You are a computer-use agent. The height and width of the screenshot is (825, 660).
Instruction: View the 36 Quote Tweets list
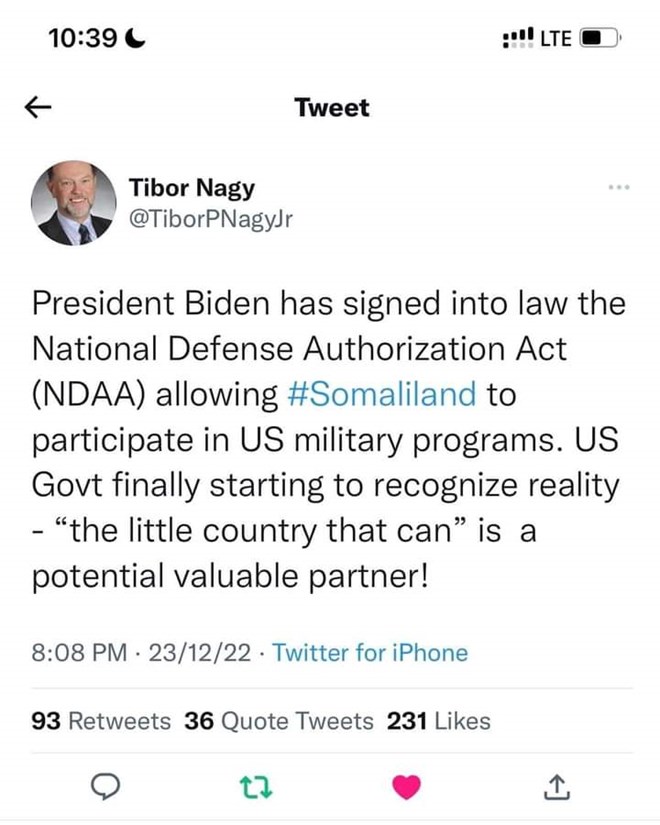pyautogui.click(x=279, y=720)
